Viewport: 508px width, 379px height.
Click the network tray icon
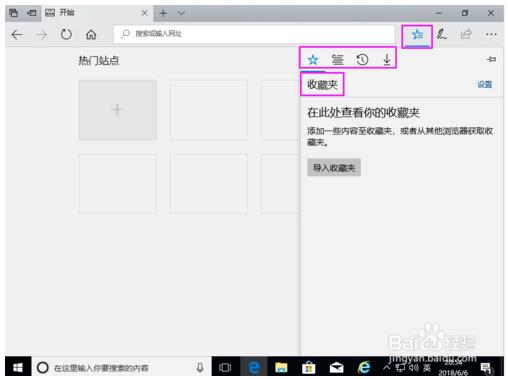pyautogui.click(x=400, y=368)
